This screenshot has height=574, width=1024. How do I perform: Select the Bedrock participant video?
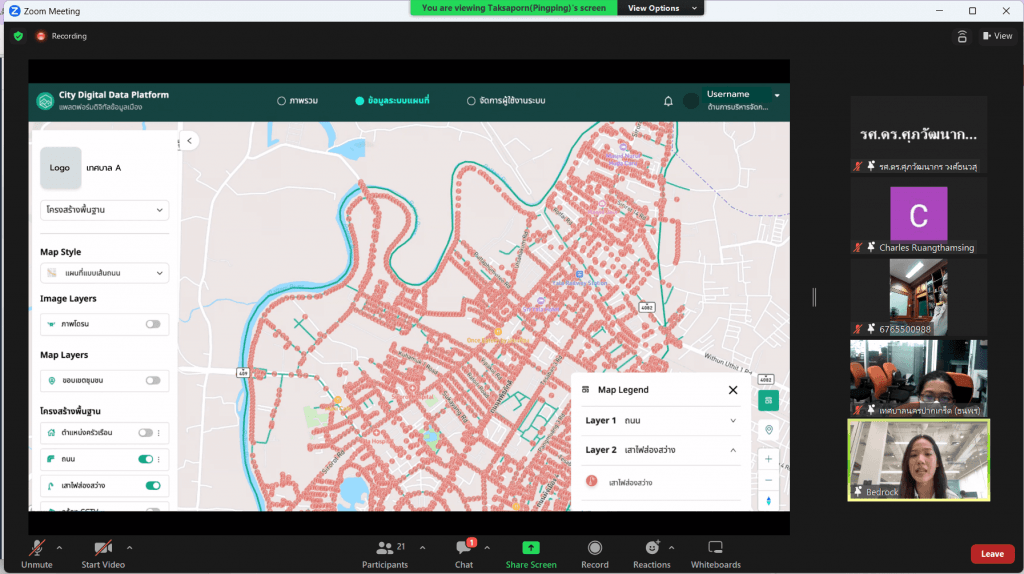point(919,460)
